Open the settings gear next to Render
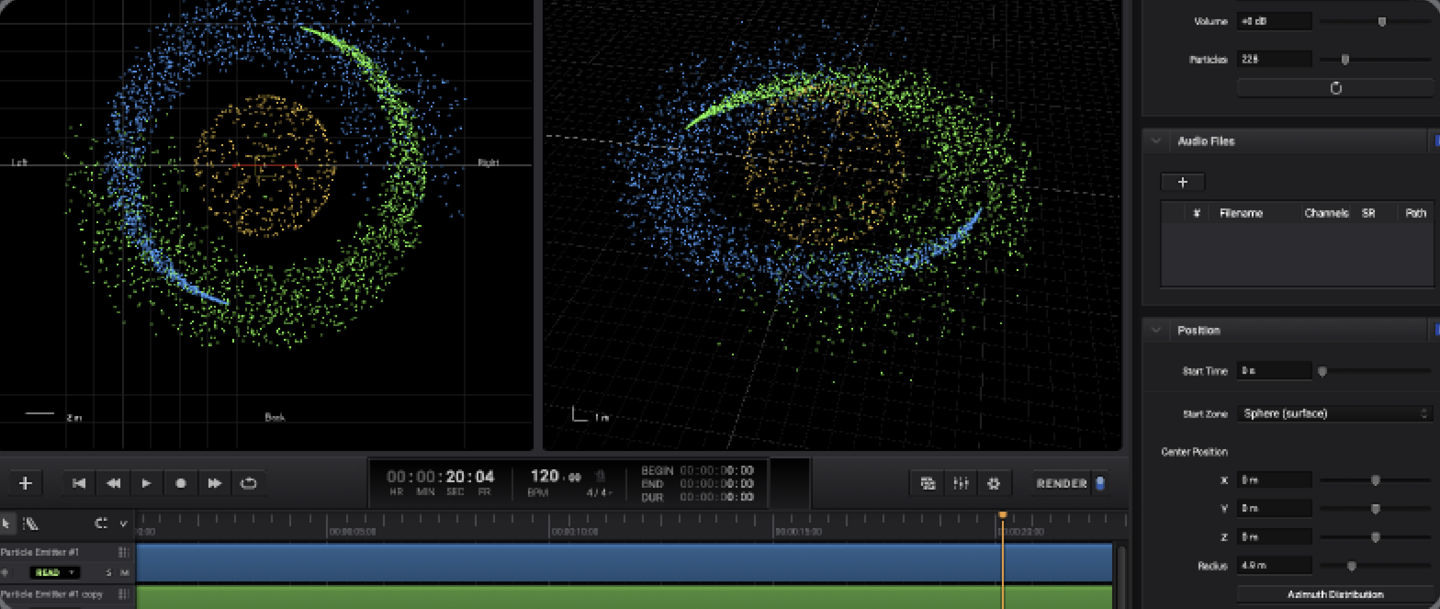The image size is (1440, 609). 993,483
